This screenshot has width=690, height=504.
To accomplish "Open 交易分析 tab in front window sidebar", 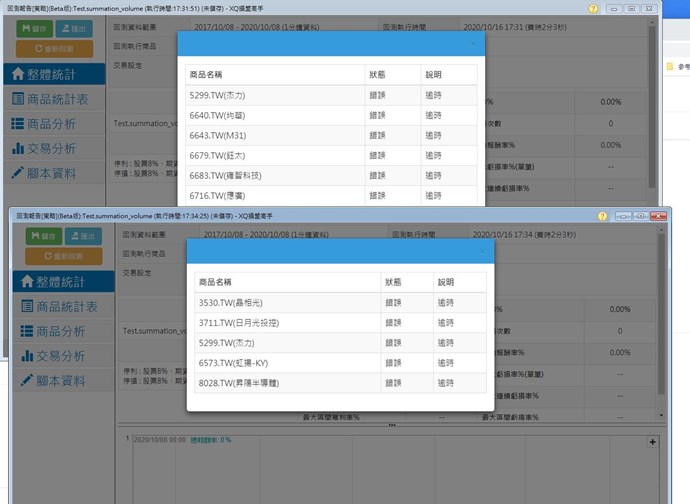I will click(x=64, y=356).
